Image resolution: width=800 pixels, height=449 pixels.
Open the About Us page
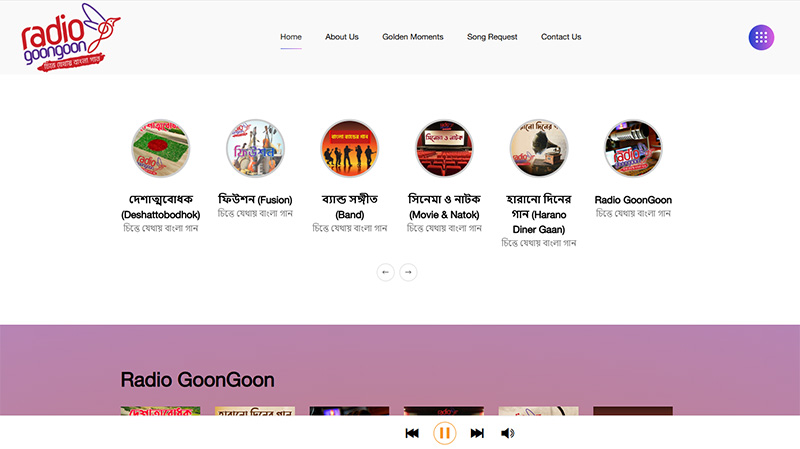[x=342, y=37]
